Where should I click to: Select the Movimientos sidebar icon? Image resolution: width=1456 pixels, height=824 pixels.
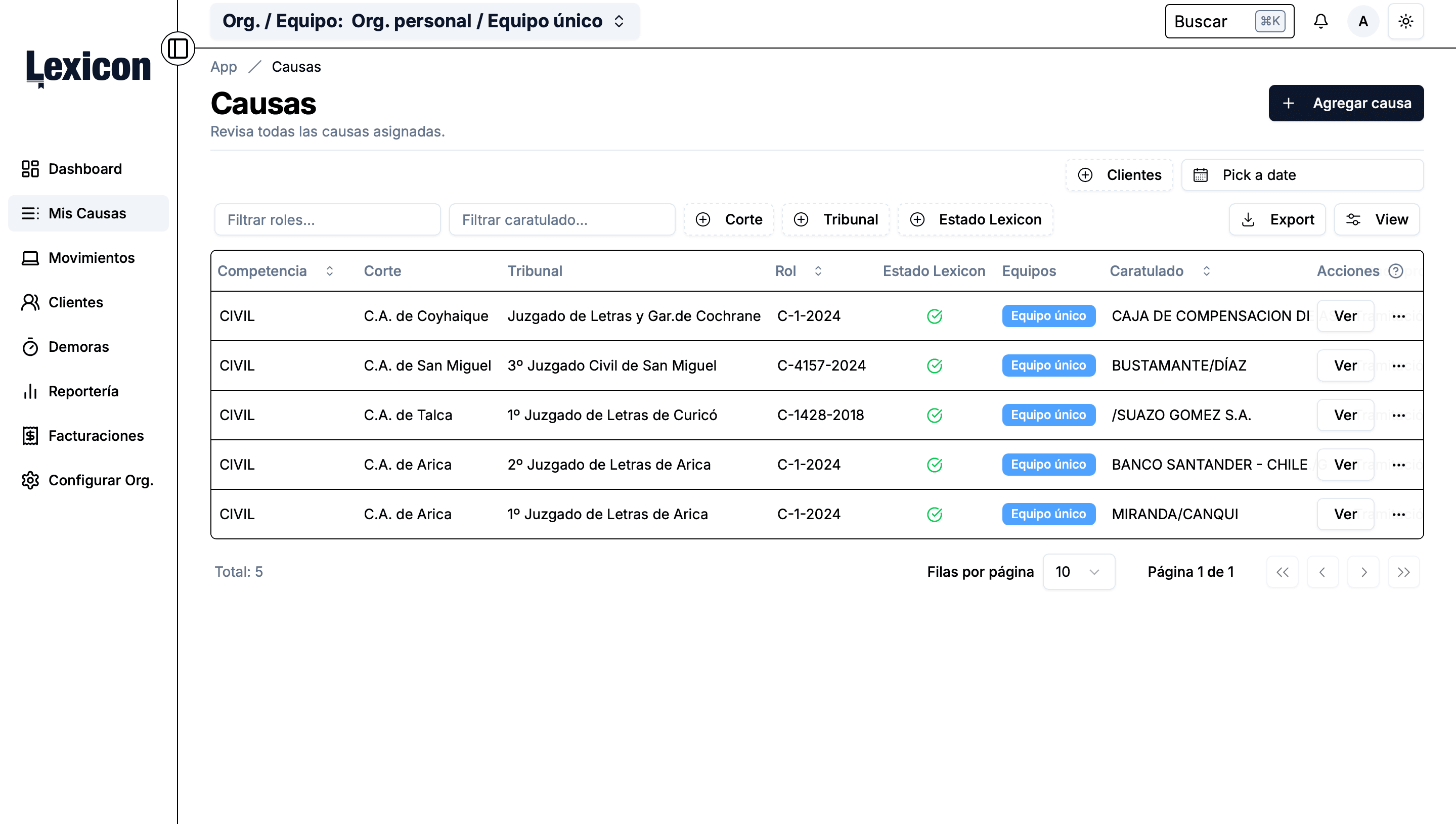pyautogui.click(x=30, y=258)
